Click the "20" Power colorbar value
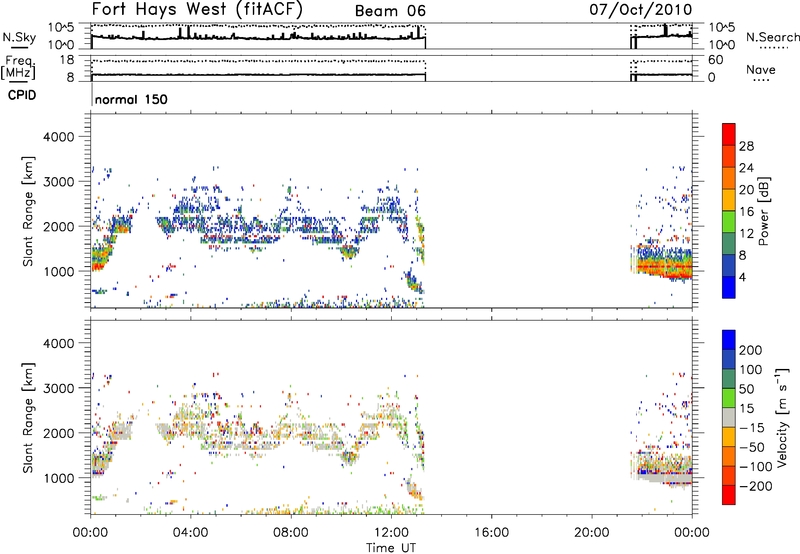Screen dimensions: 800x554 click(746, 190)
